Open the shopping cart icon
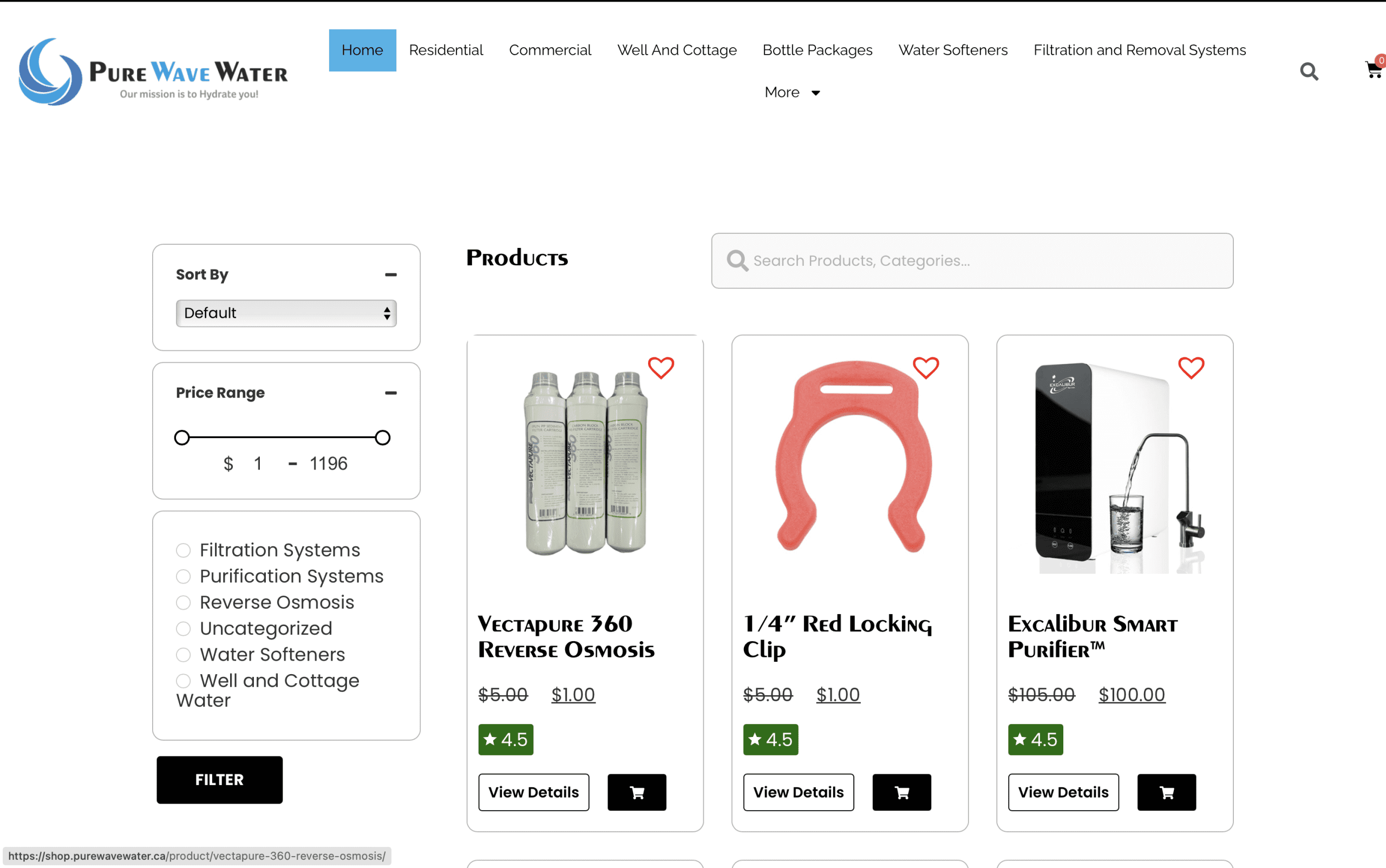The image size is (1386, 868). pyautogui.click(x=1374, y=70)
